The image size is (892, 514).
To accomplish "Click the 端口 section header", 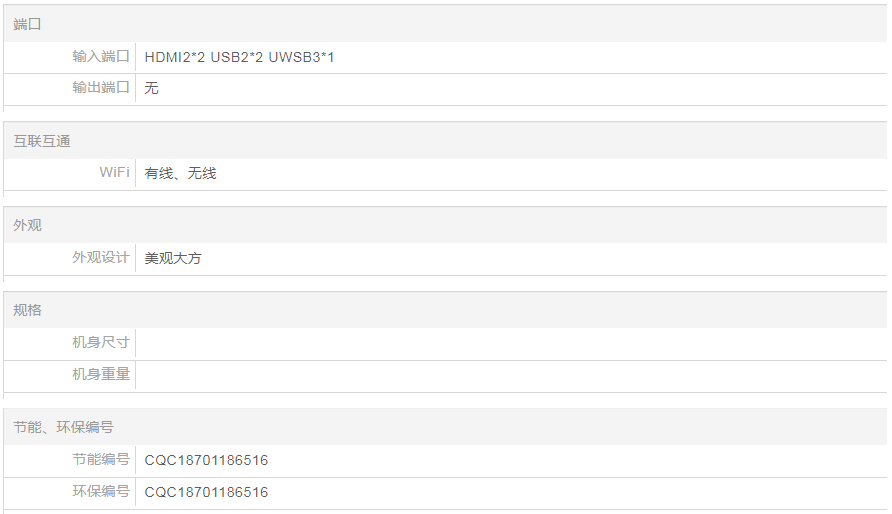I will 28,24.
